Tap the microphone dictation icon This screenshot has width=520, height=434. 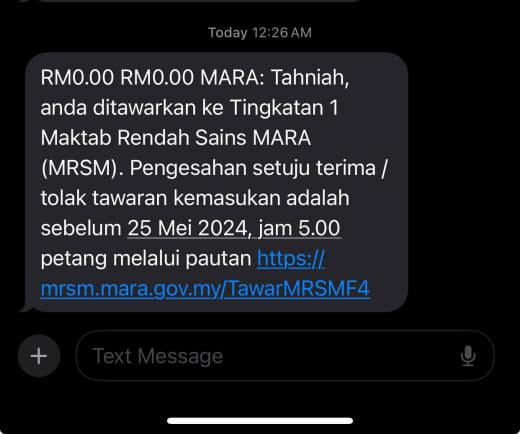coord(468,356)
